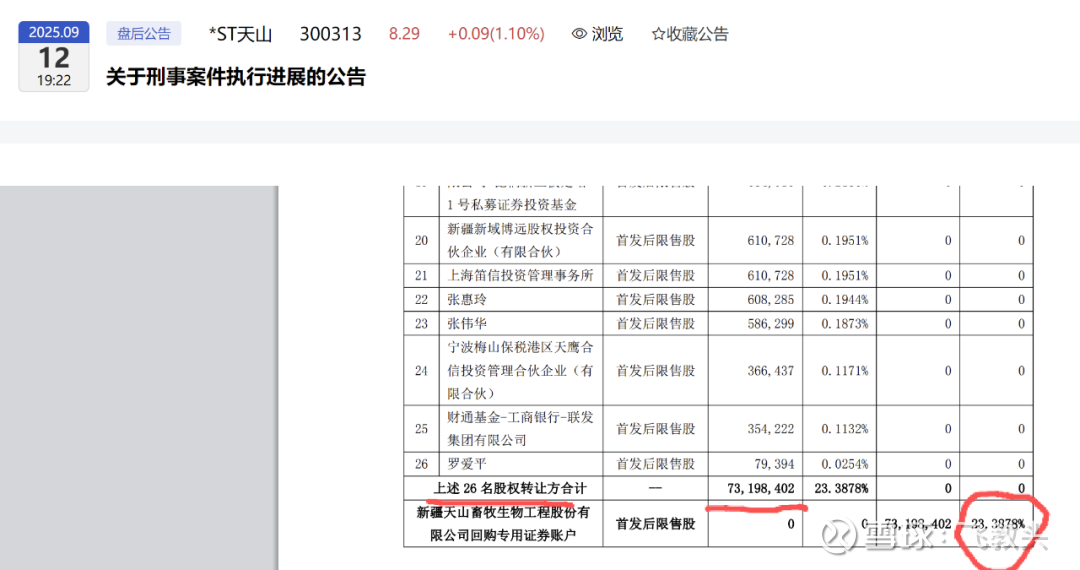Click the change value +0.09(1.10%)
This screenshot has width=1080, height=570.
coord(496,34)
